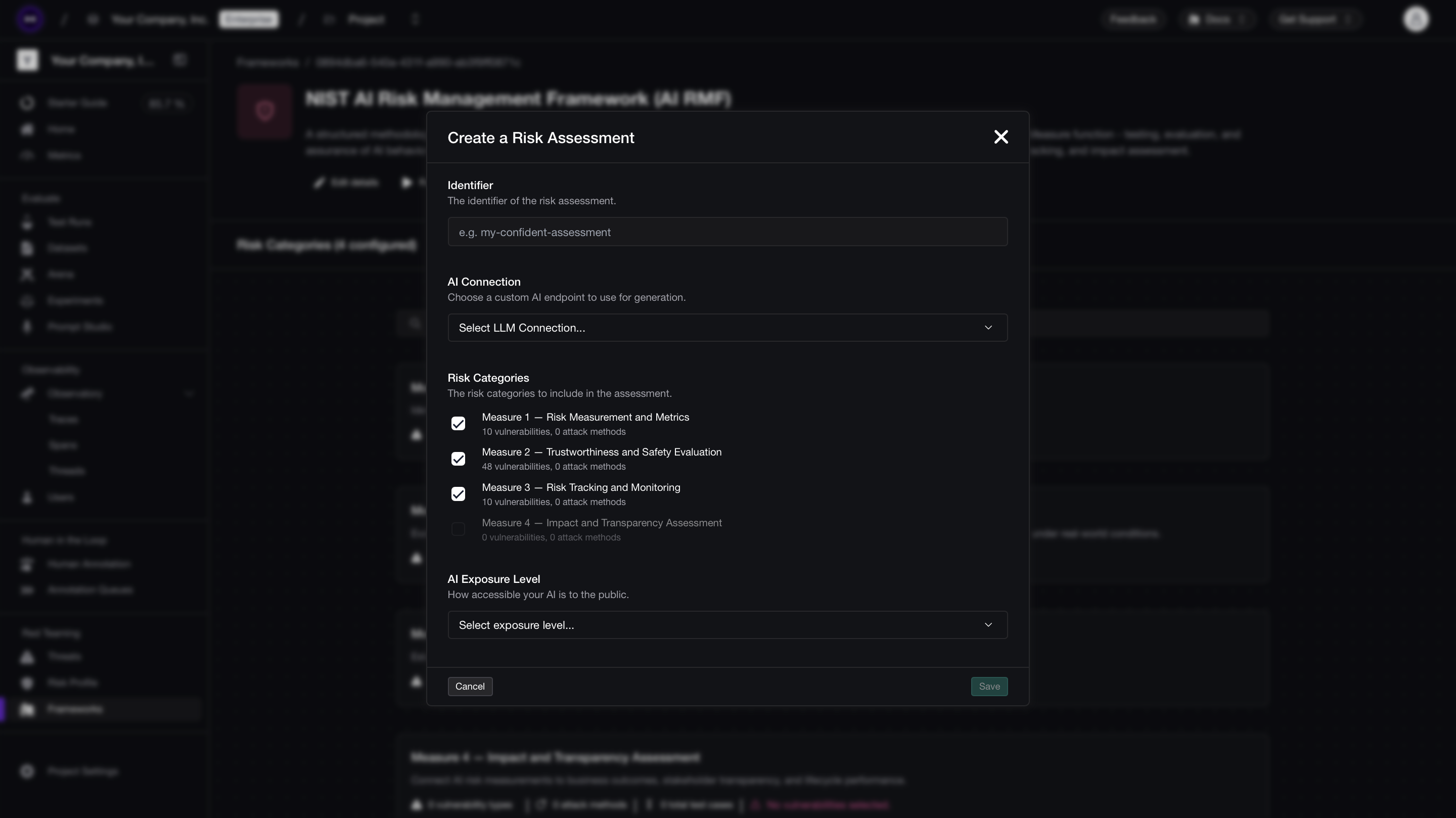Click the Identifier text field
Screen dimensions: 1456x818
coord(727,232)
